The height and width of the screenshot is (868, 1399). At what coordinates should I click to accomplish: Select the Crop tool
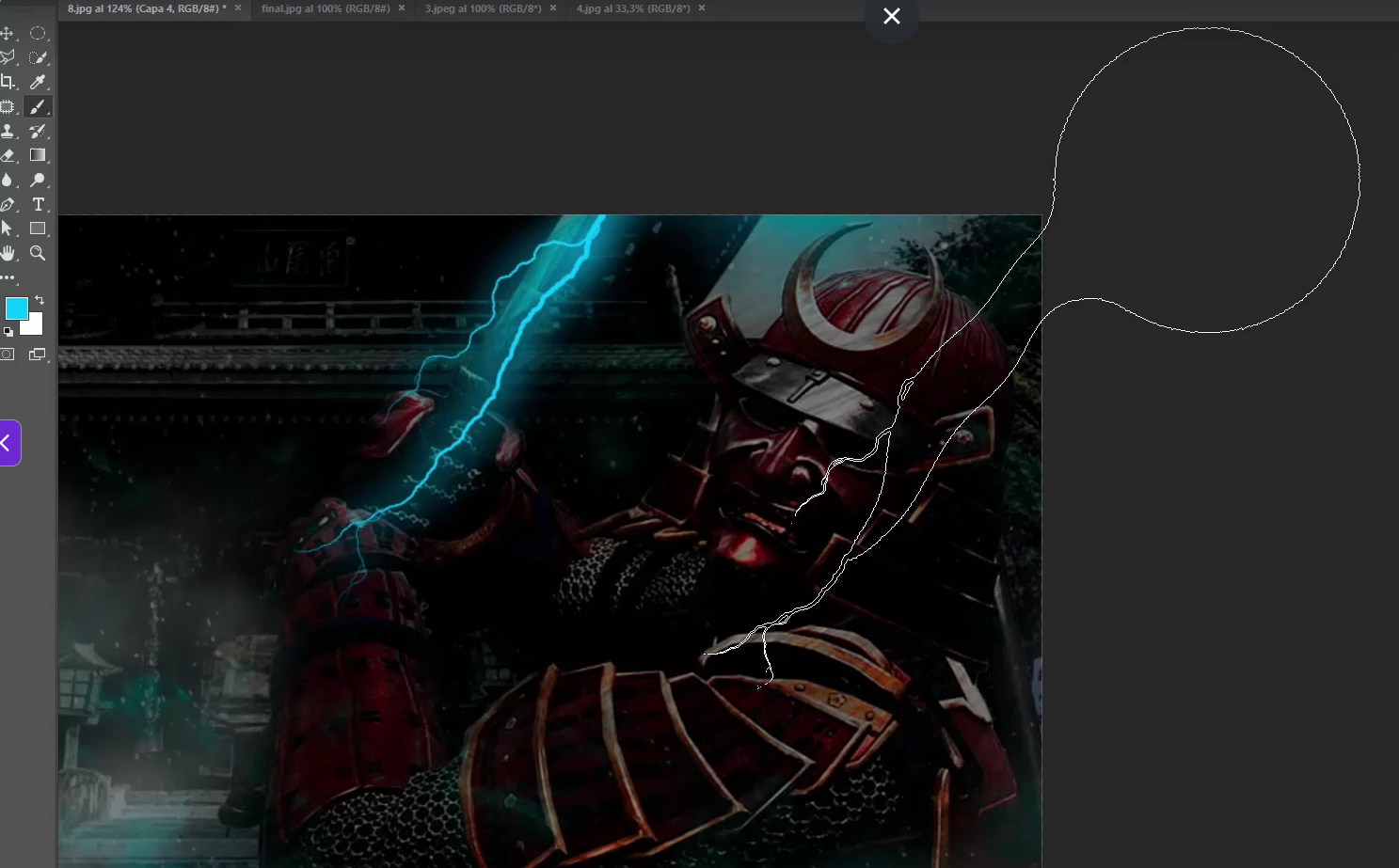pos(8,82)
